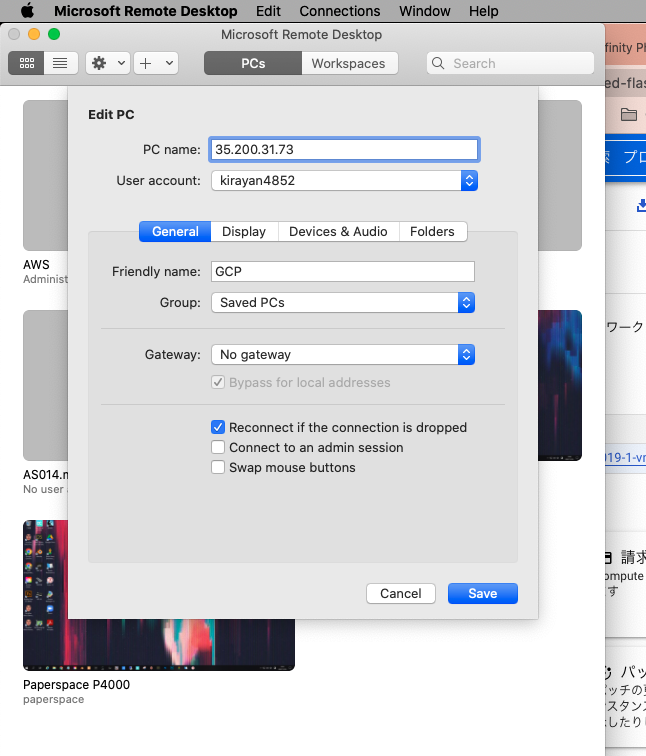Viewport: 646px width, 756px height.
Task: Select the AS014 PC thumbnail
Action: click(x=46, y=385)
